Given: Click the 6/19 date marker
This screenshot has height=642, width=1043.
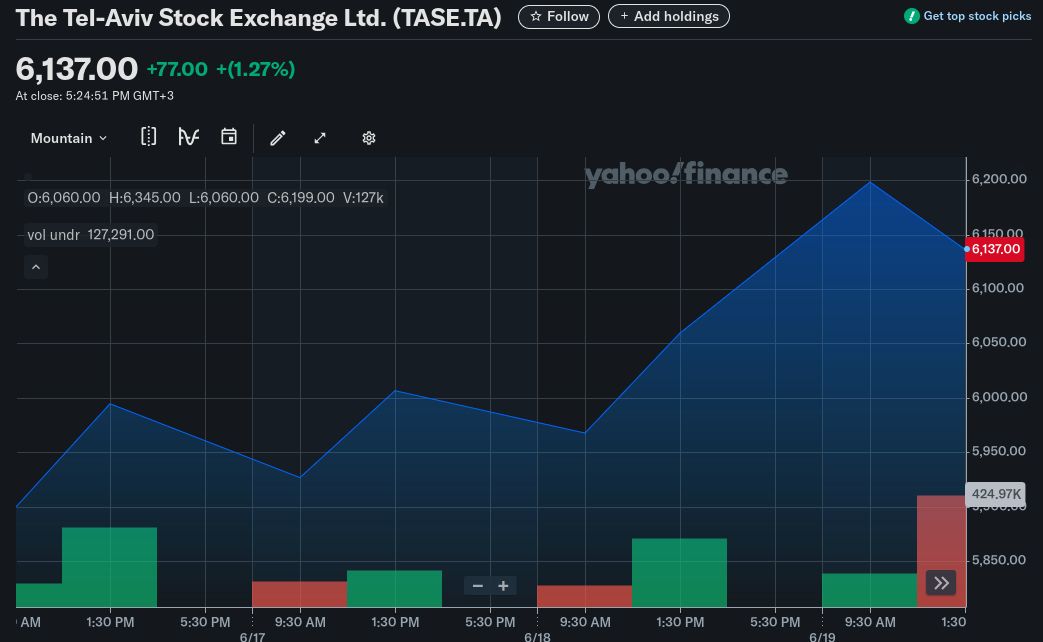Looking at the screenshot, I should point(822,637).
